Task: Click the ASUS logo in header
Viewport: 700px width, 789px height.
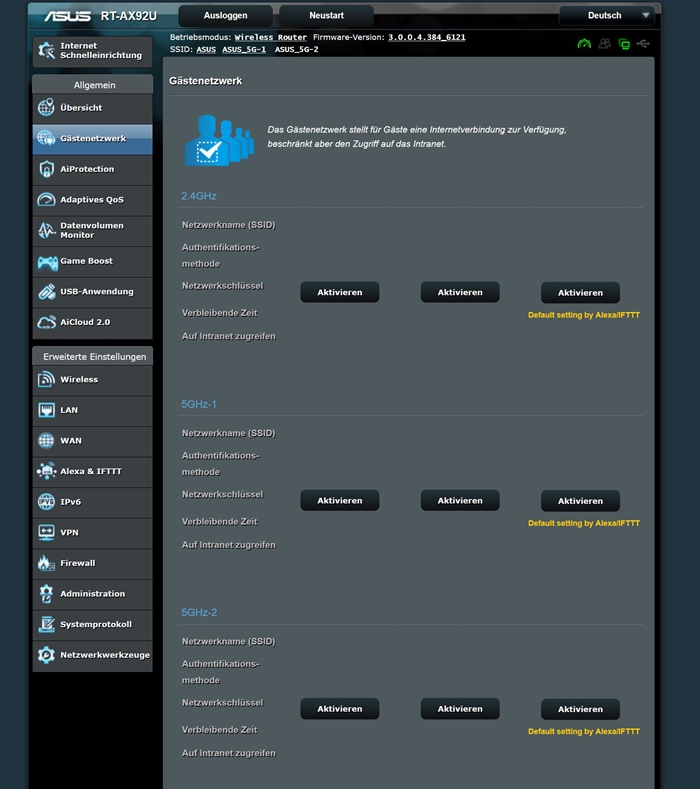Action: [x=67, y=16]
